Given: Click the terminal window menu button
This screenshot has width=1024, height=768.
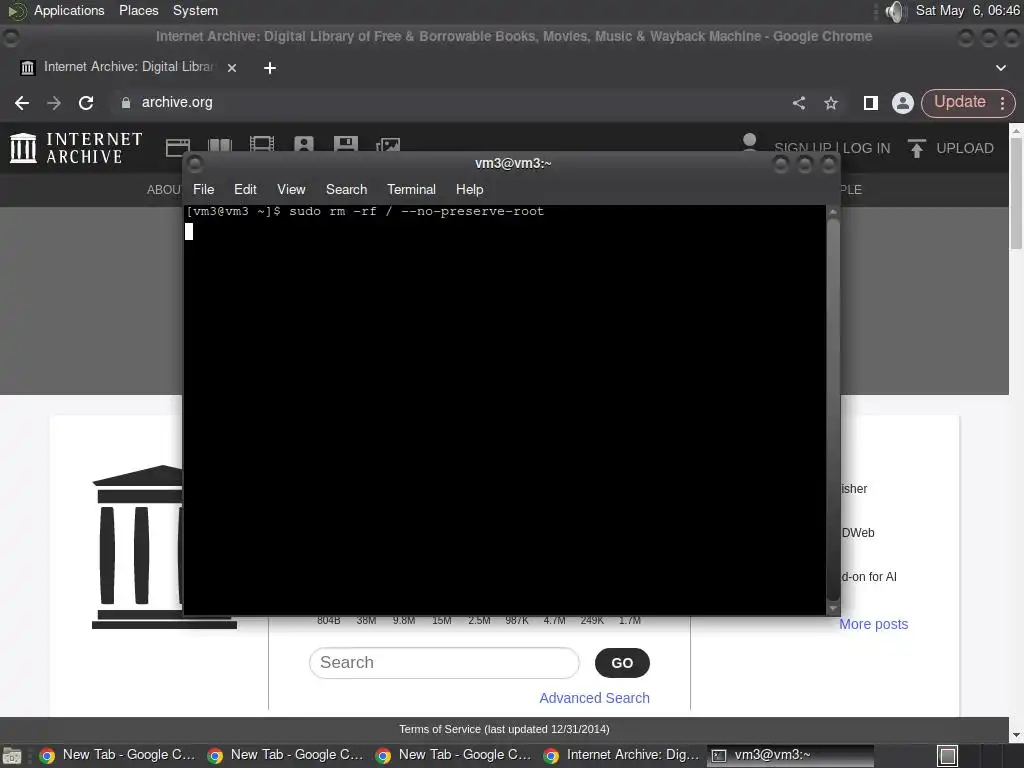Looking at the screenshot, I should [195, 164].
